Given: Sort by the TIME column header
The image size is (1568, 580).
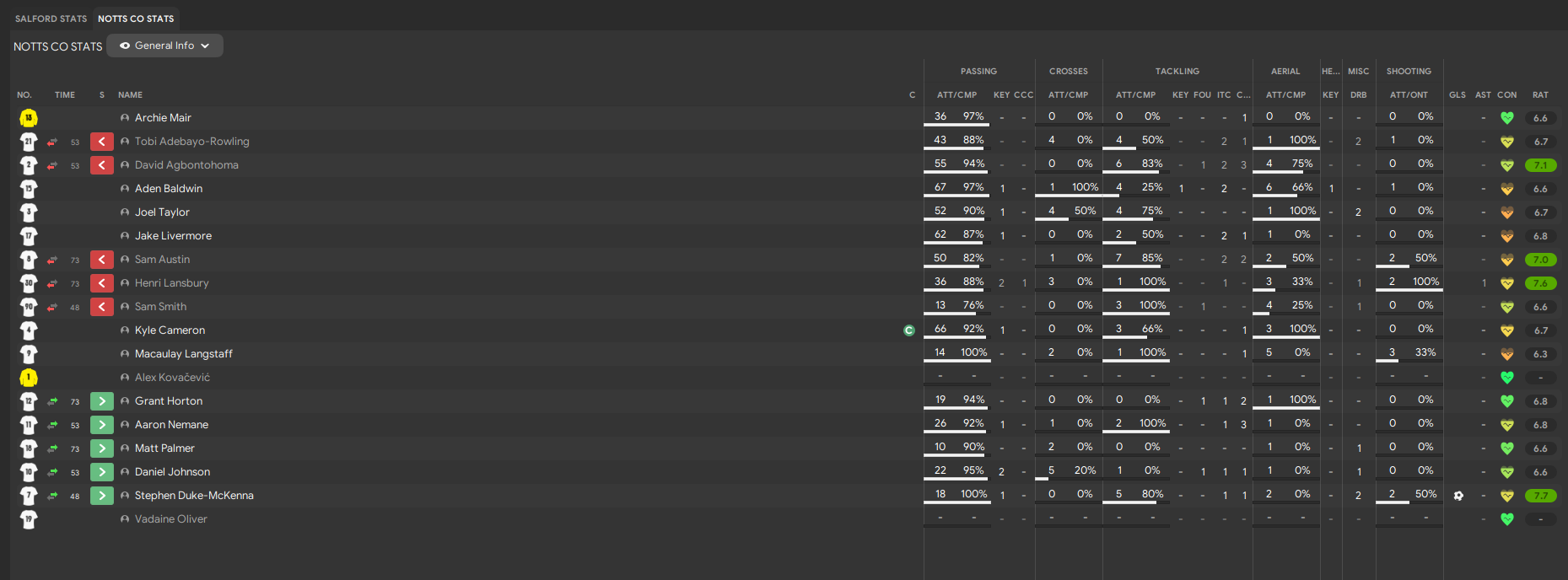Looking at the screenshot, I should [65, 95].
